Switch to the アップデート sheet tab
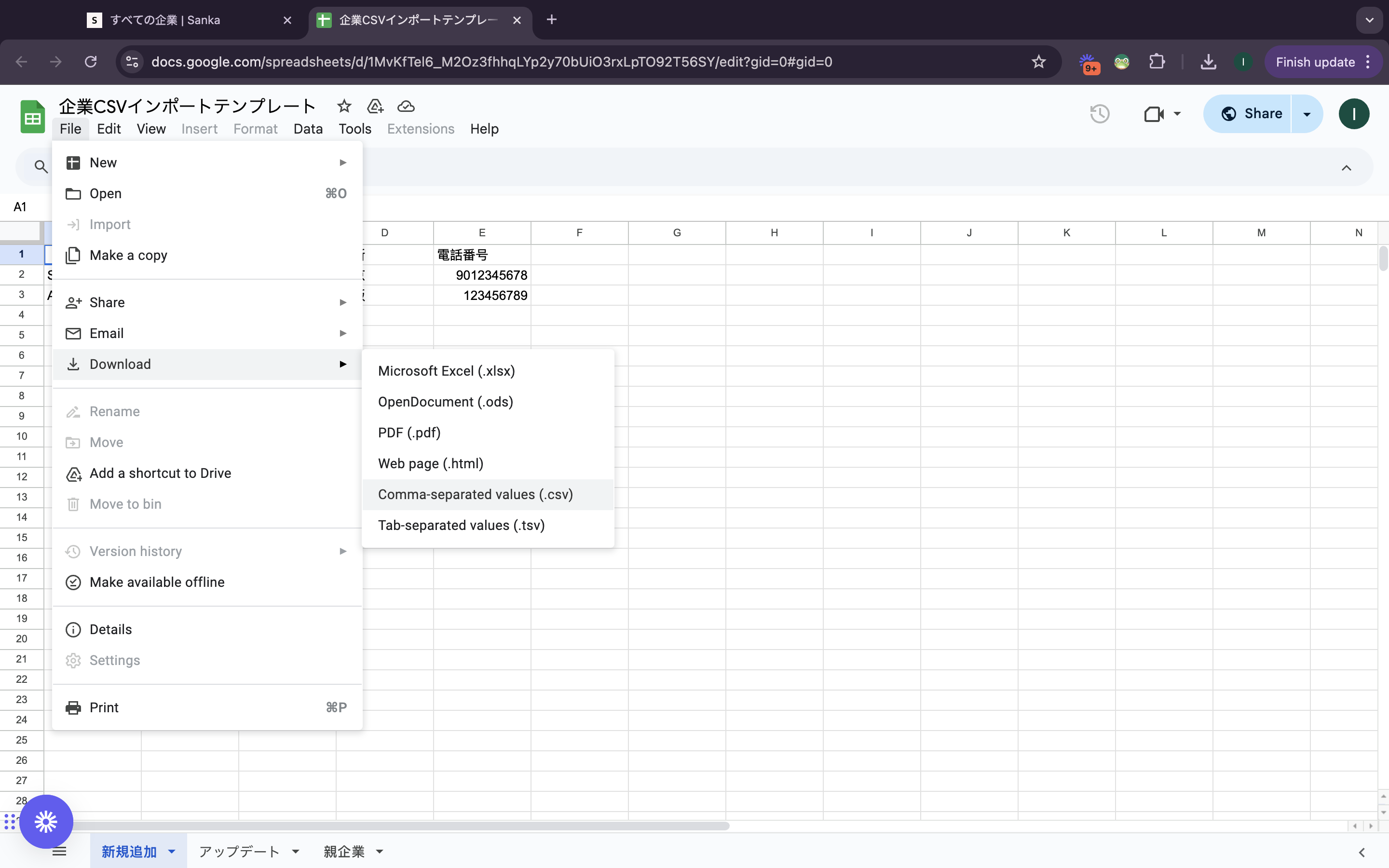This screenshot has height=868, width=1389. [x=239, y=851]
